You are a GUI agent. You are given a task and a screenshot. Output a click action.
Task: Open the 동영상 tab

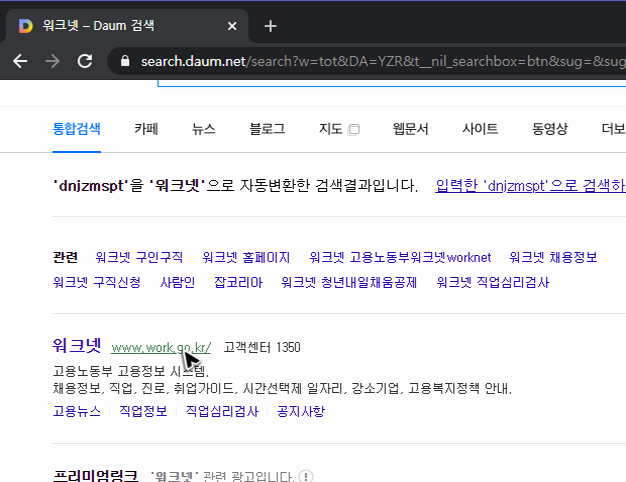pos(550,129)
